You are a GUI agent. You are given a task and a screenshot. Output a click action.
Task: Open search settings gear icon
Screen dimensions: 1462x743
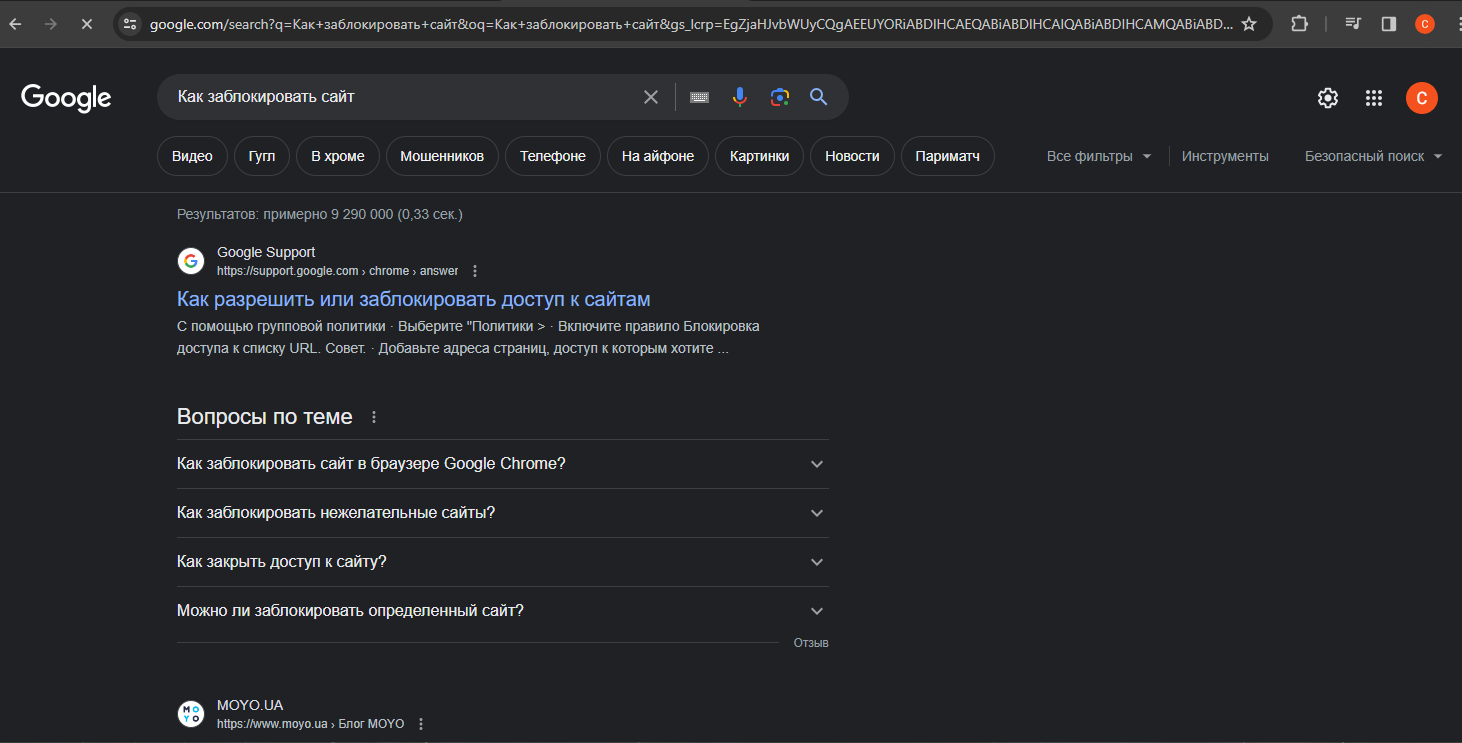click(1327, 98)
